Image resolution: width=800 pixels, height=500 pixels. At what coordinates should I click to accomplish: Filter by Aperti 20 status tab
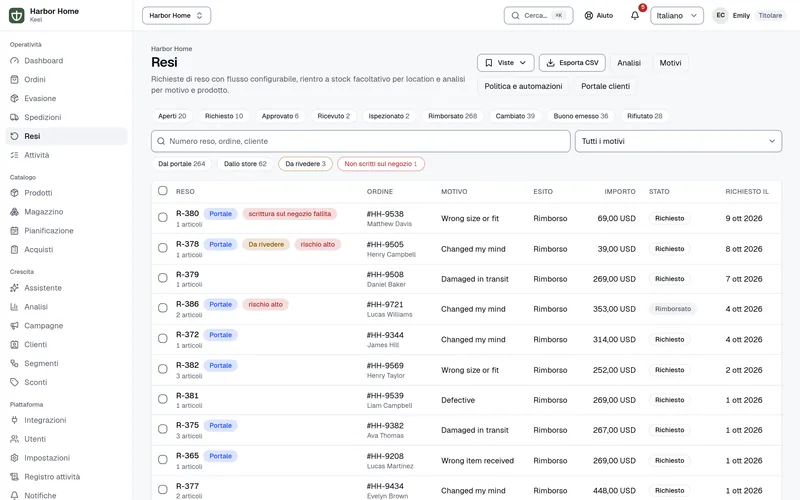(x=172, y=116)
